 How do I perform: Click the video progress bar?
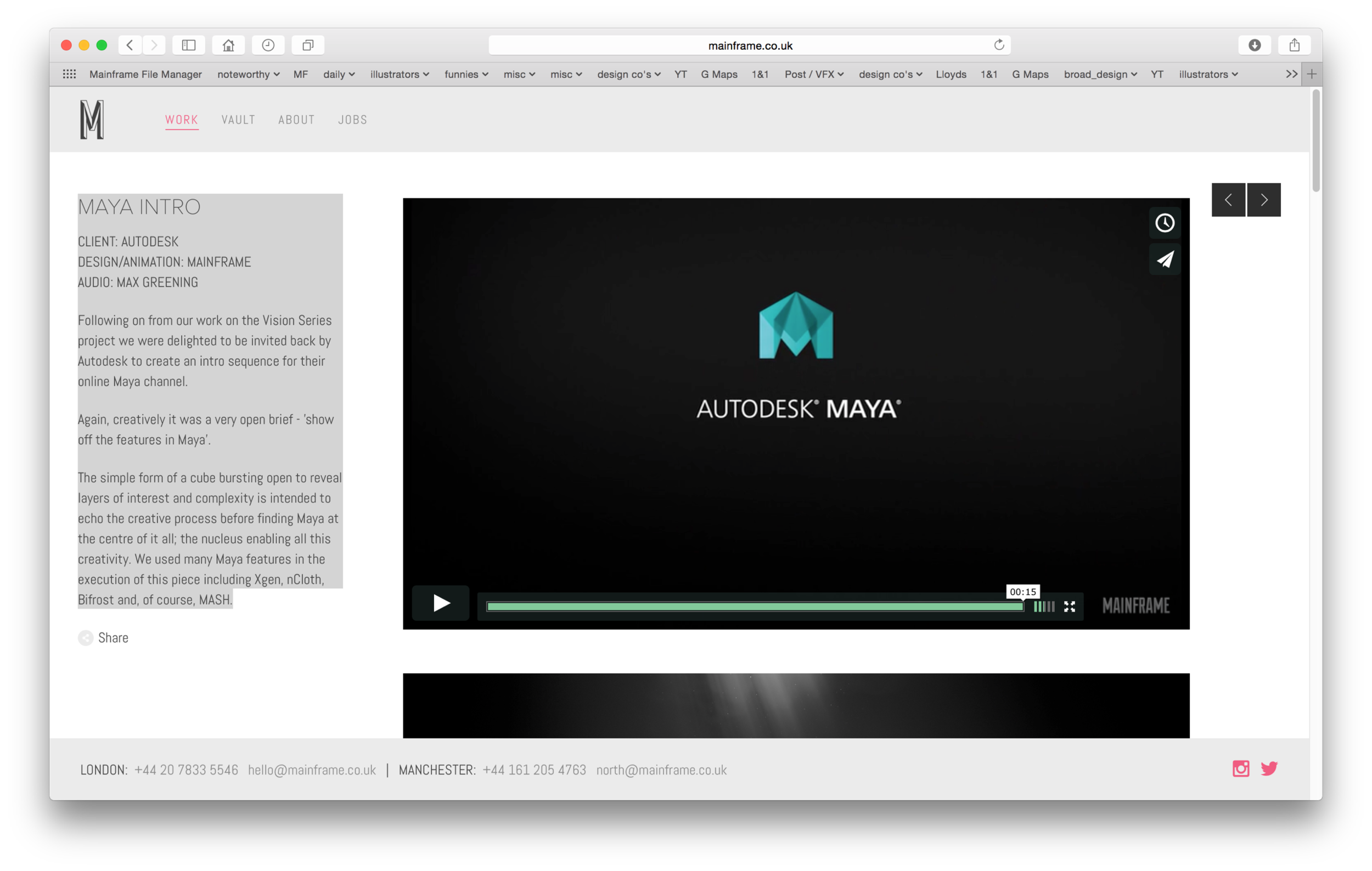click(x=755, y=607)
